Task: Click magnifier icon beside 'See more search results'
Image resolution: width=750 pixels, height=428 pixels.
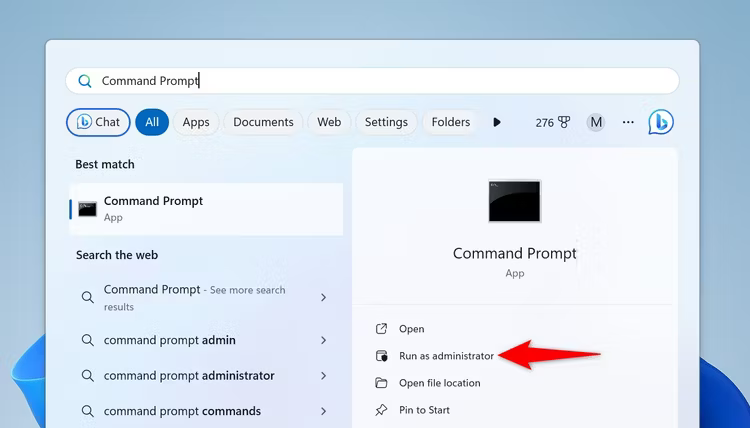Action: pyautogui.click(x=88, y=297)
